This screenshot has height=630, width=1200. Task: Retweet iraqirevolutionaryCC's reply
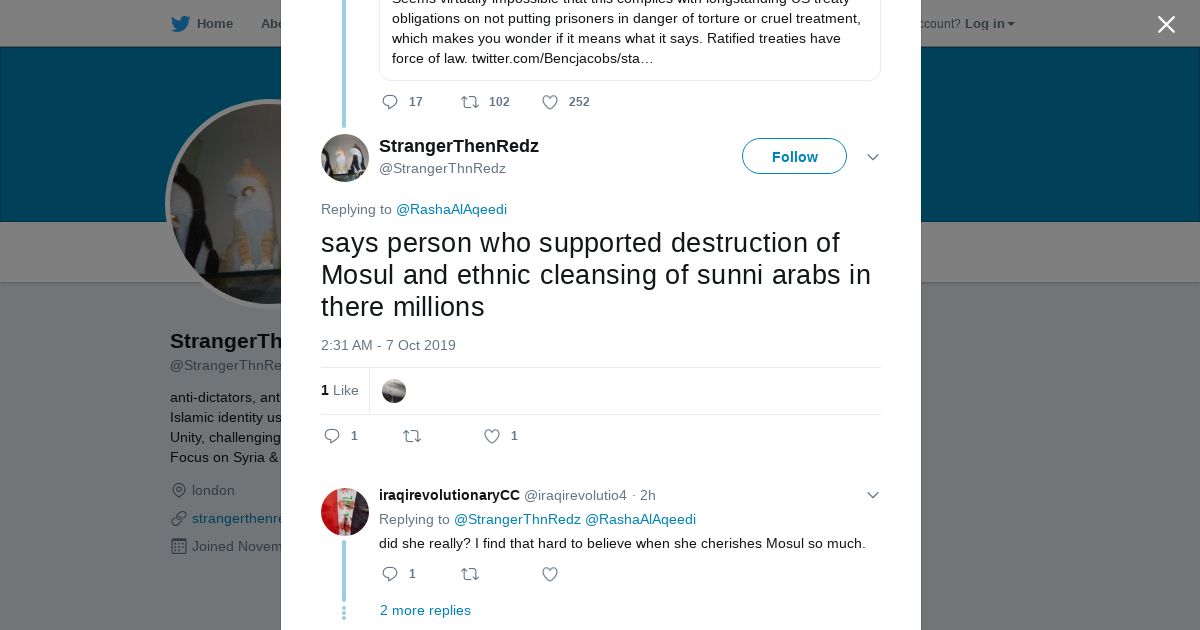pyautogui.click(x=470, y=574)
